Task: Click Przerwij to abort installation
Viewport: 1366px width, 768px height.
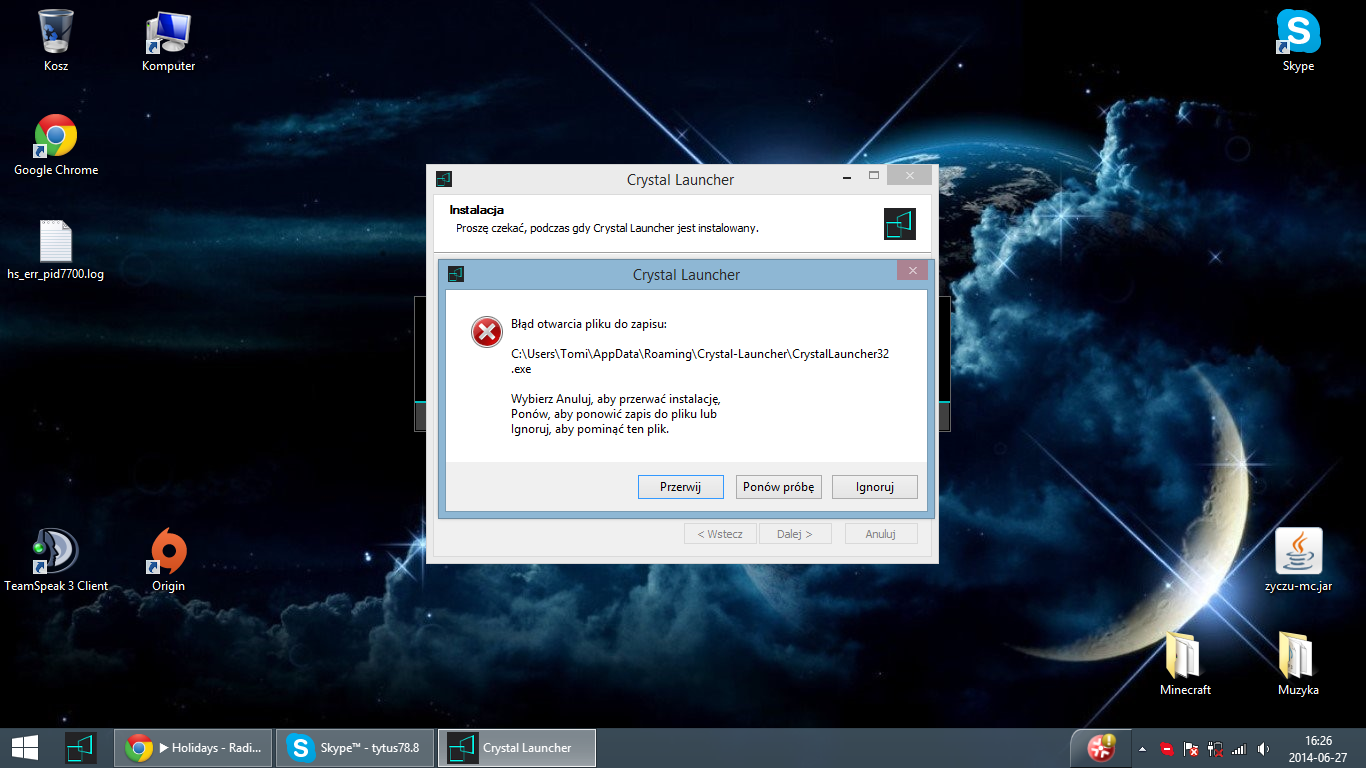Action: (x=680, y=487)
